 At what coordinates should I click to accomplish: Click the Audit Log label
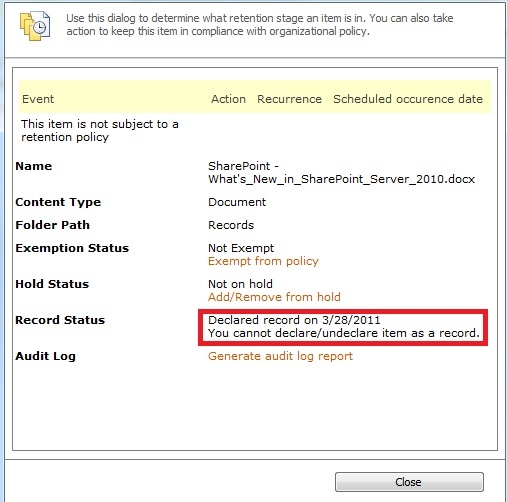[46, 356]
